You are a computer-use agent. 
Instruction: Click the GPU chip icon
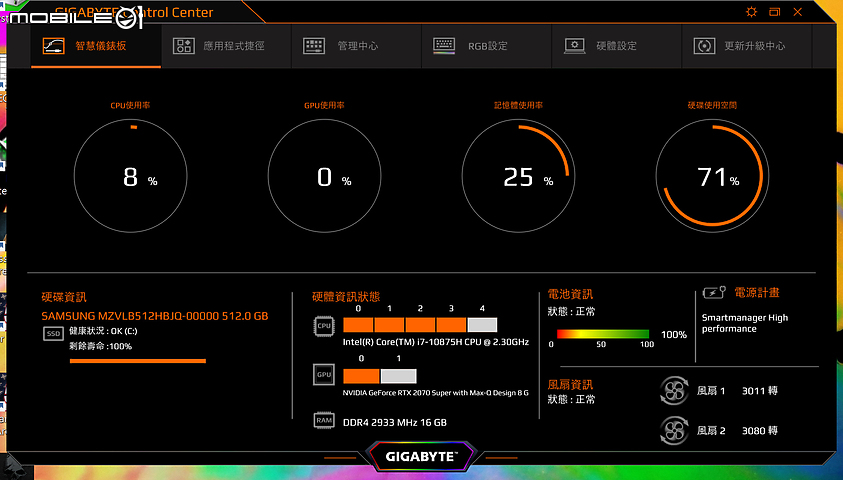(x=324, y=375)
